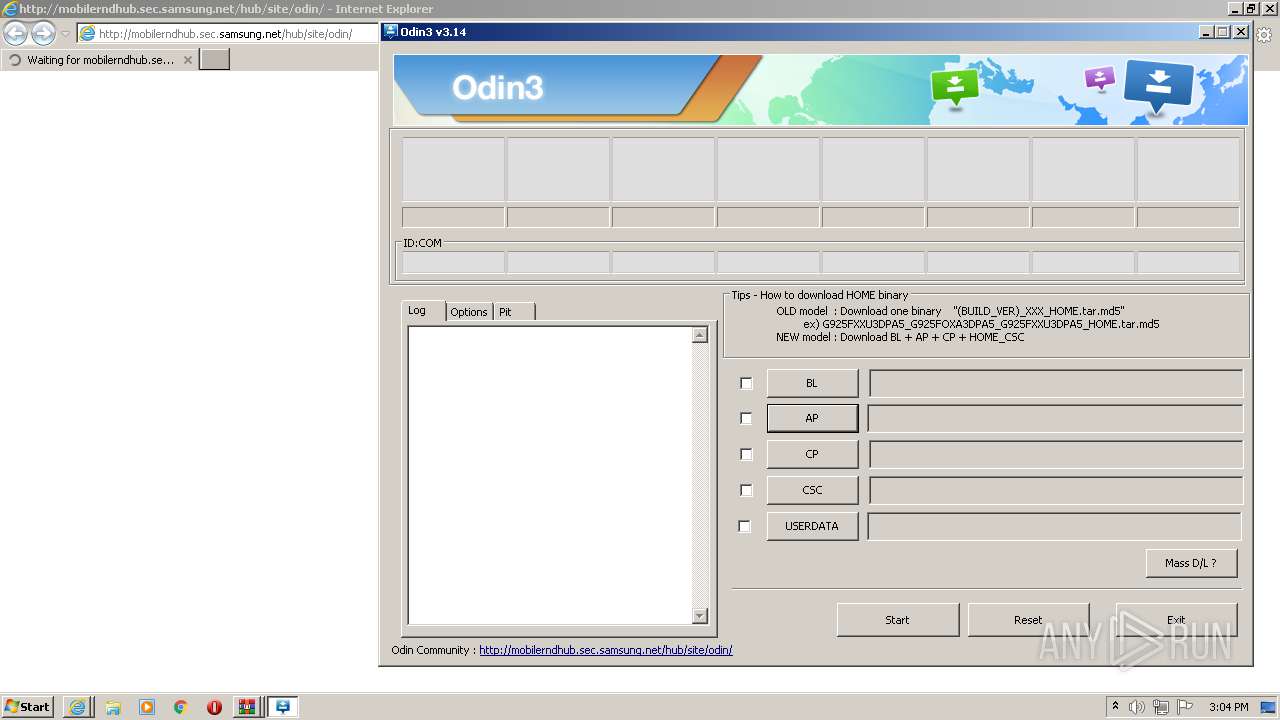The image size is (1280, 720).
Task: Close the loading IE tab
Action: (187, 60)
